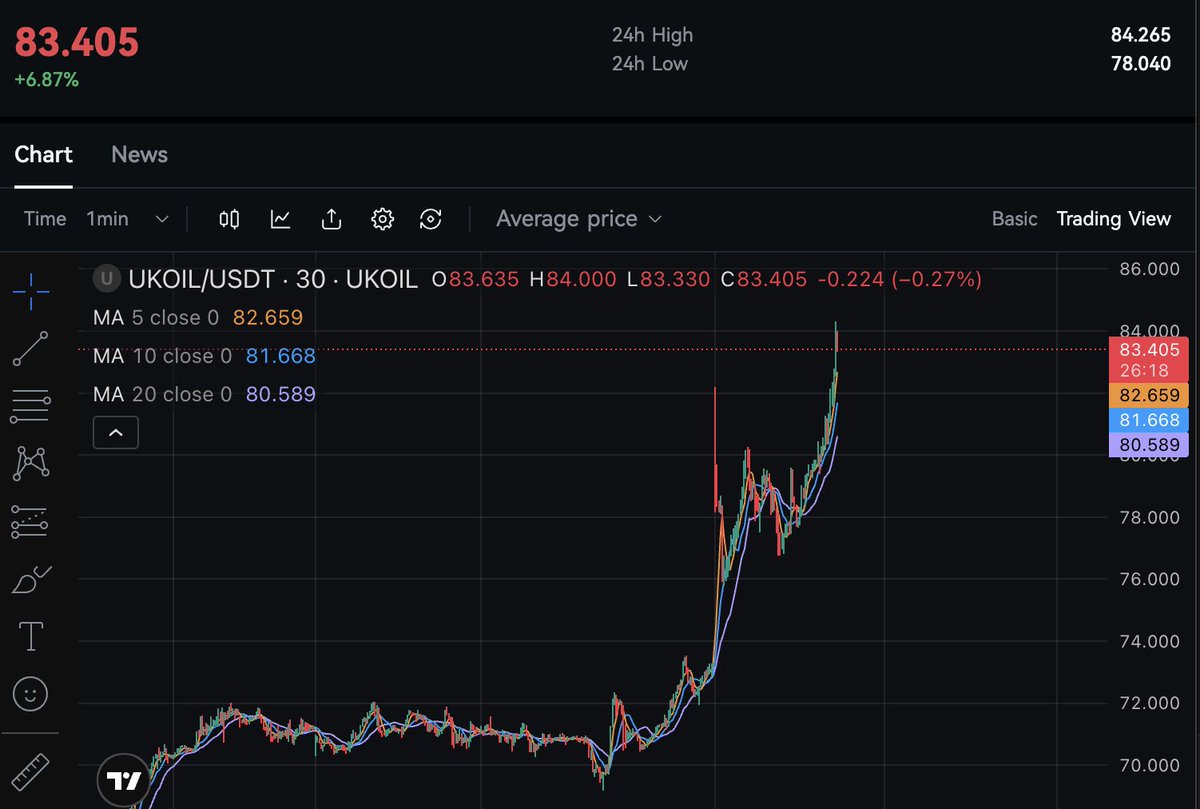Click the -0.224 (-0.27%) change text
The height and width of the screenshot is (809, 1200).
tap(899, 279)
